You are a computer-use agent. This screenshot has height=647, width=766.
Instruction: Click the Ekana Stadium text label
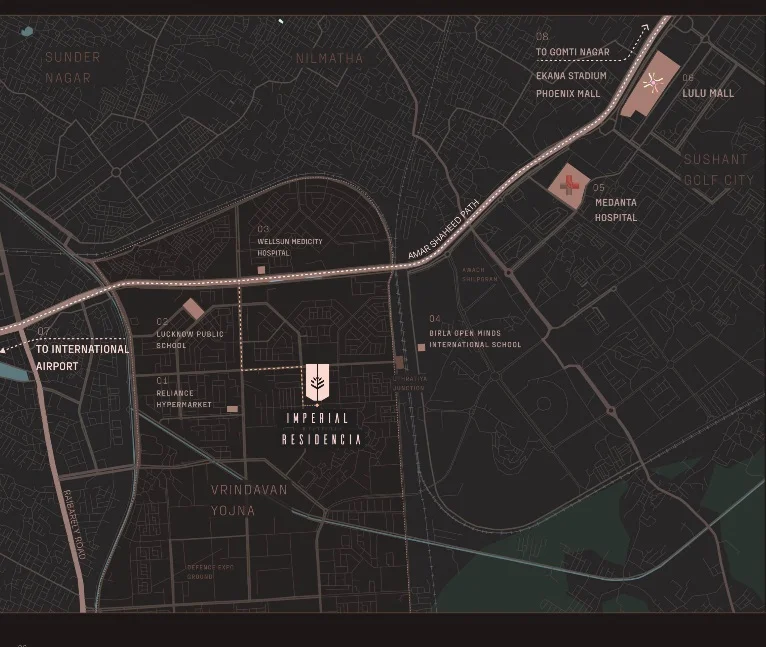[571, 76]
